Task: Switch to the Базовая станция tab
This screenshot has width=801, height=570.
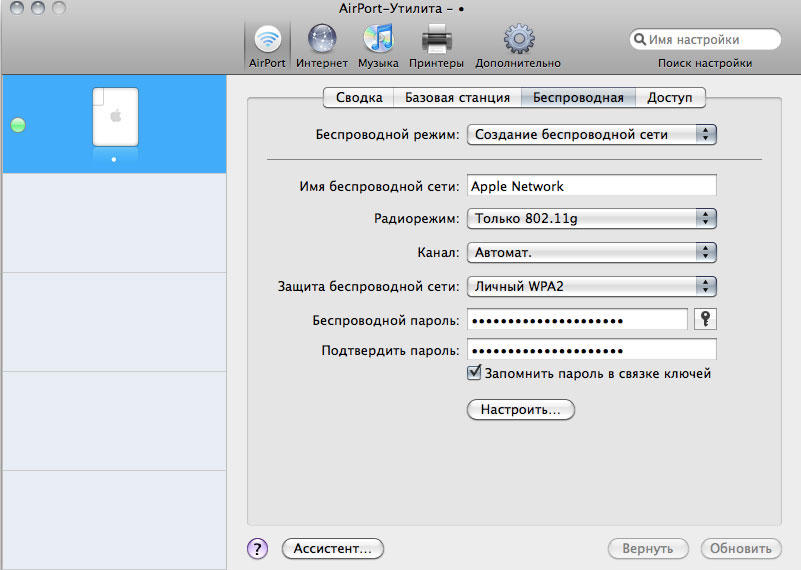Action: click(457, 98)
